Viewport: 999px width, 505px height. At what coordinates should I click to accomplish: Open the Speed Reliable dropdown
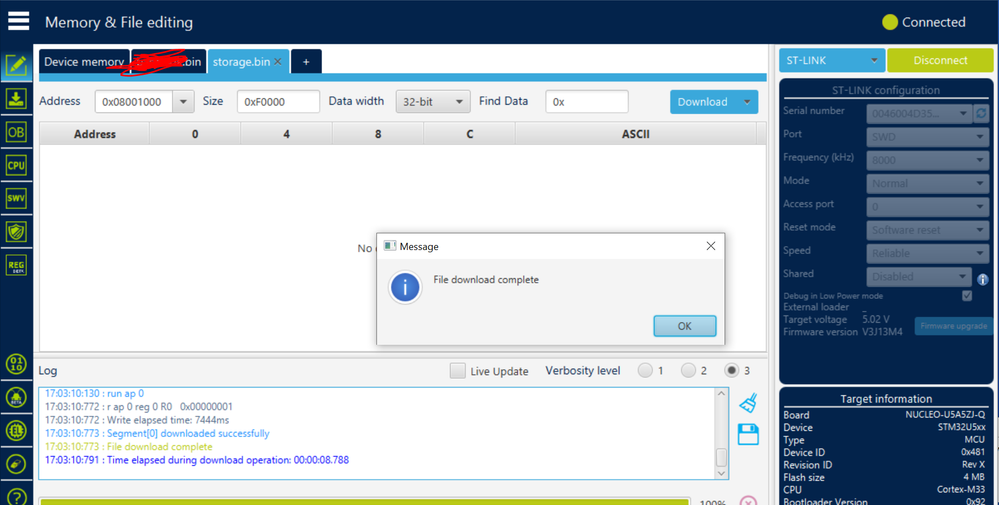tap(928, 253)
